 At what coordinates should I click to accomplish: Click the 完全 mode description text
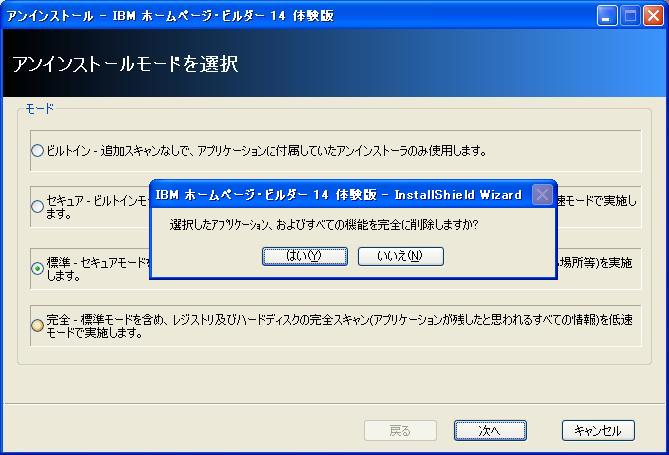339,326
